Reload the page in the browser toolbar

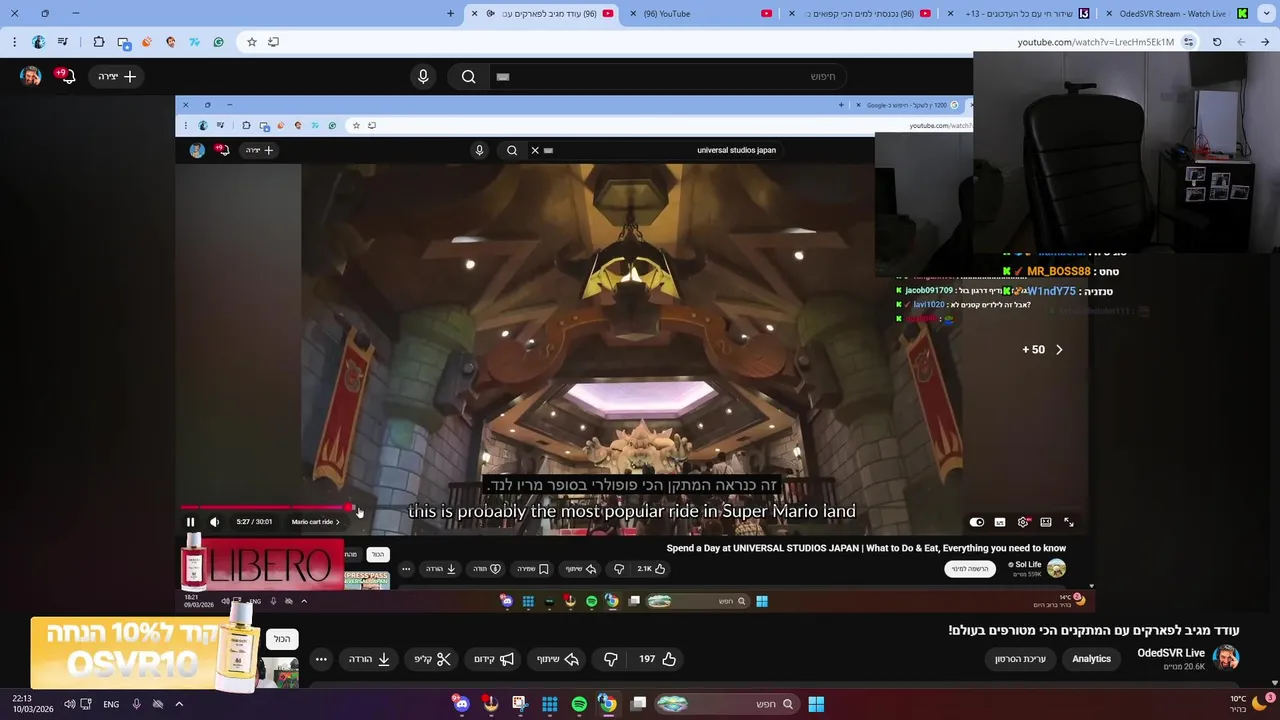point(1217,42)
